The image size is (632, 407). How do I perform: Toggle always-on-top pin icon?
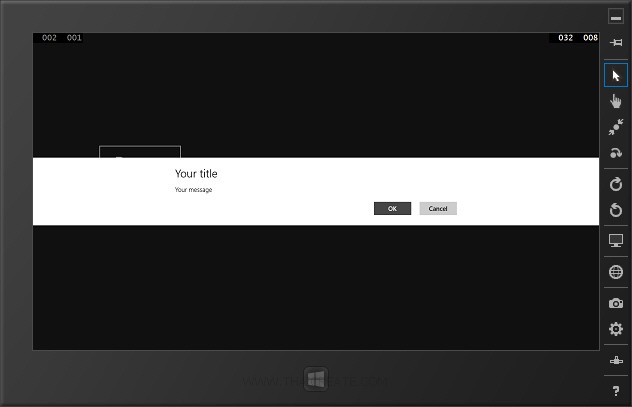615,42
